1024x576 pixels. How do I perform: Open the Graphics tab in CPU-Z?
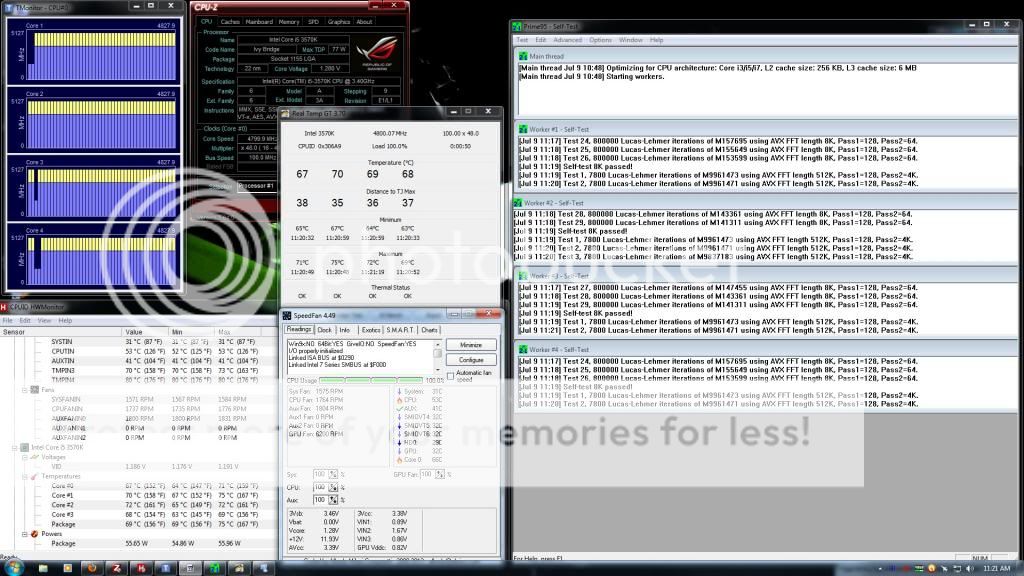click(339, 22)
